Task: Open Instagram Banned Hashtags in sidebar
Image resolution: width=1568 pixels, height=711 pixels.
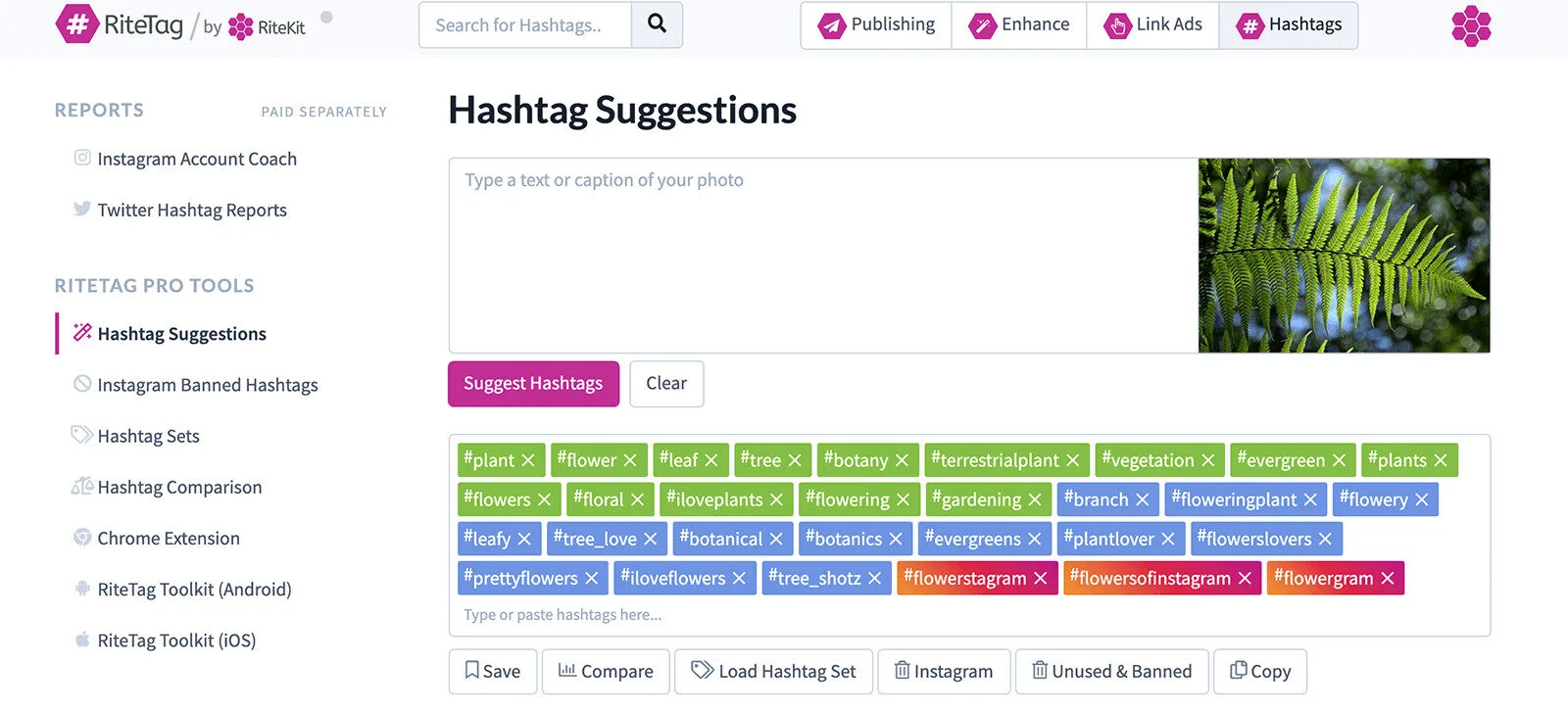Action: click(207, 385)
